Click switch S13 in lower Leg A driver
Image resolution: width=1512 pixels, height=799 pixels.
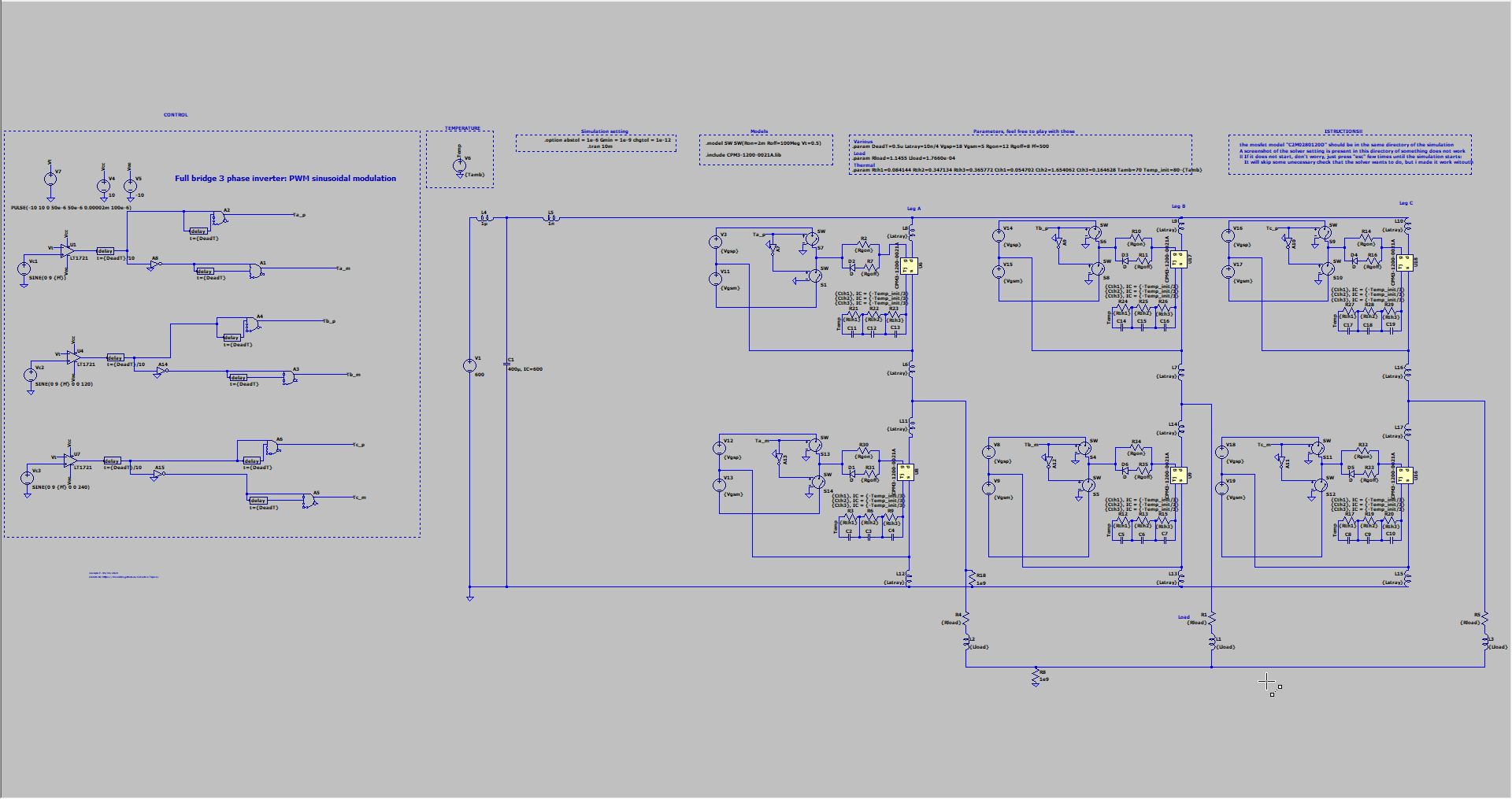[815, 446]
